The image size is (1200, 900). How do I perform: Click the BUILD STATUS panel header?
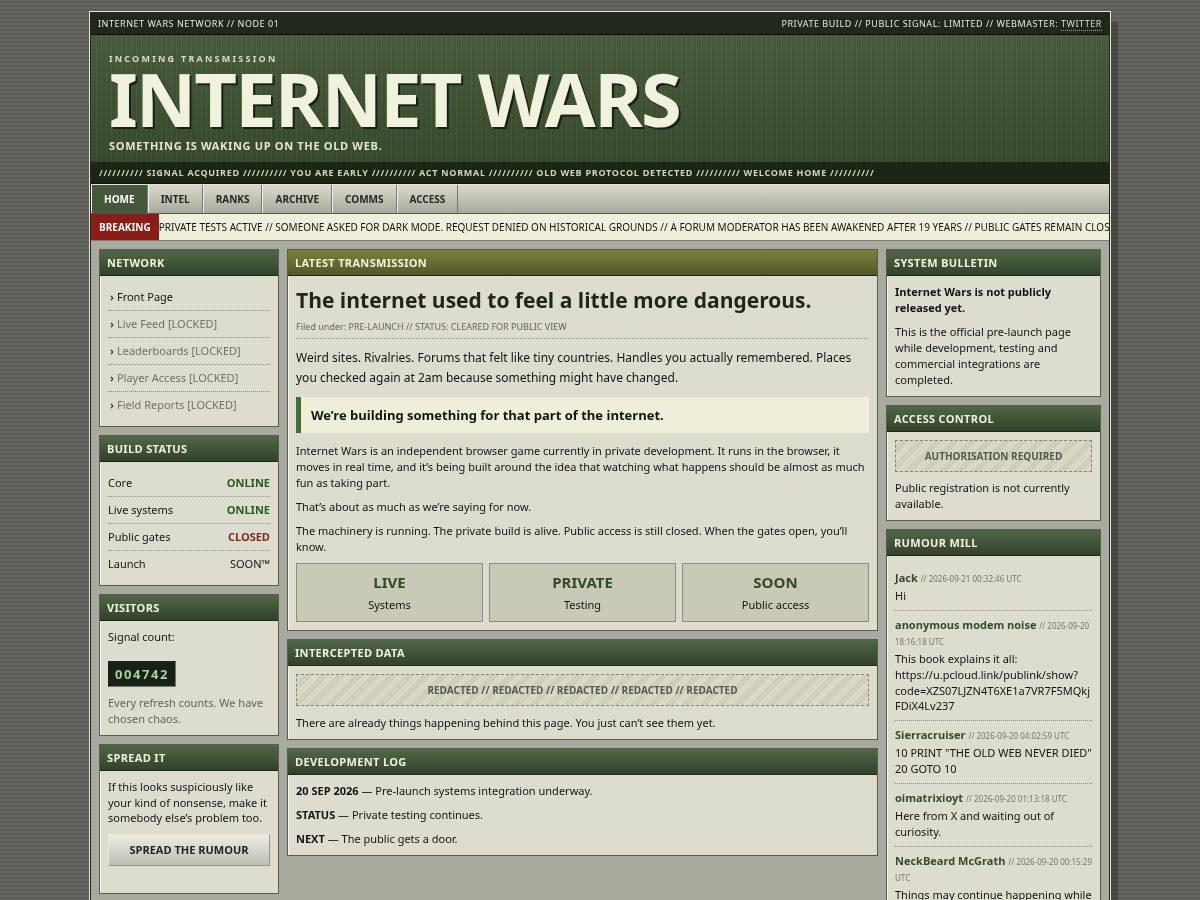189,449
